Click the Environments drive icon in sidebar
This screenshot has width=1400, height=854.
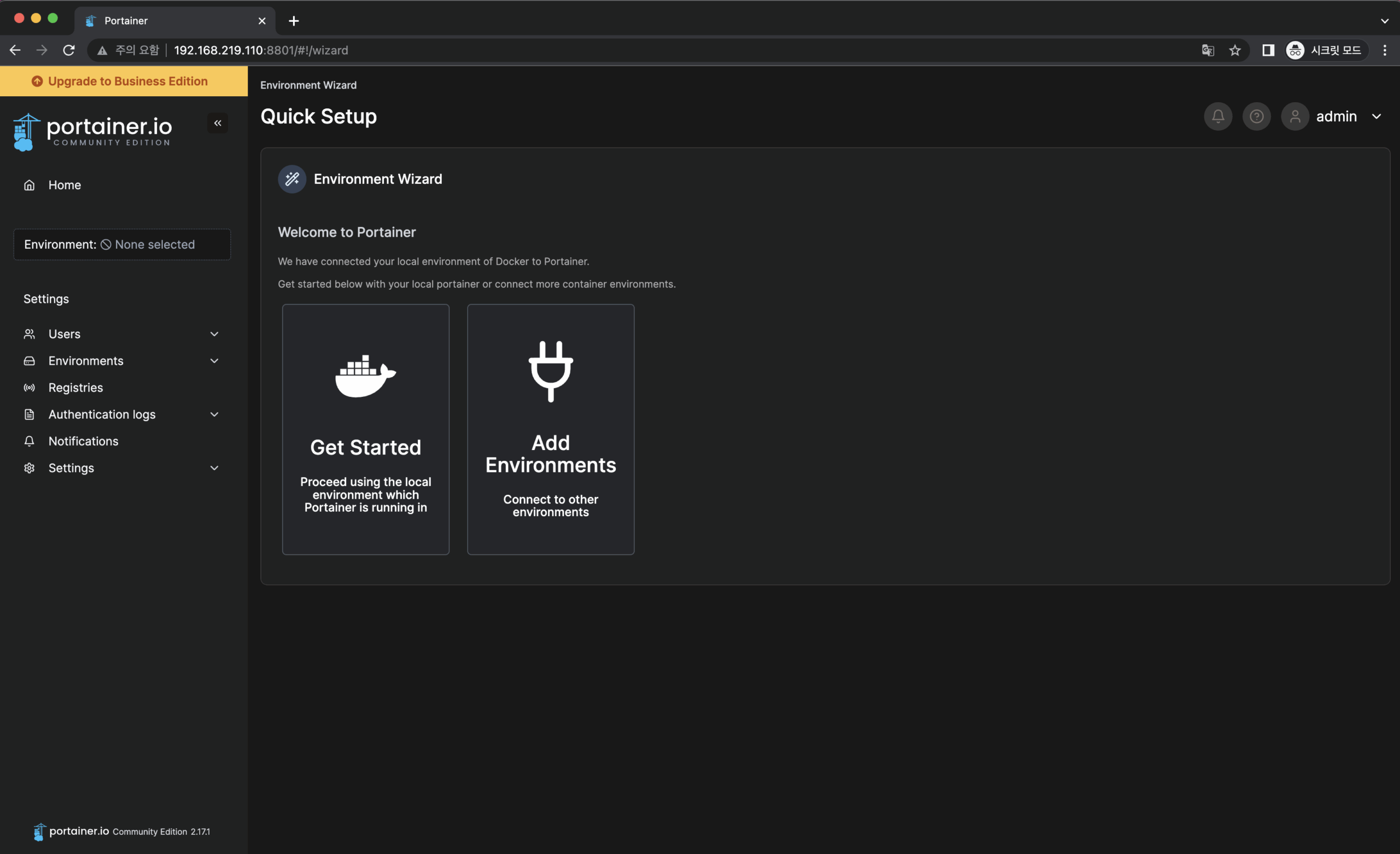[30, 361]
